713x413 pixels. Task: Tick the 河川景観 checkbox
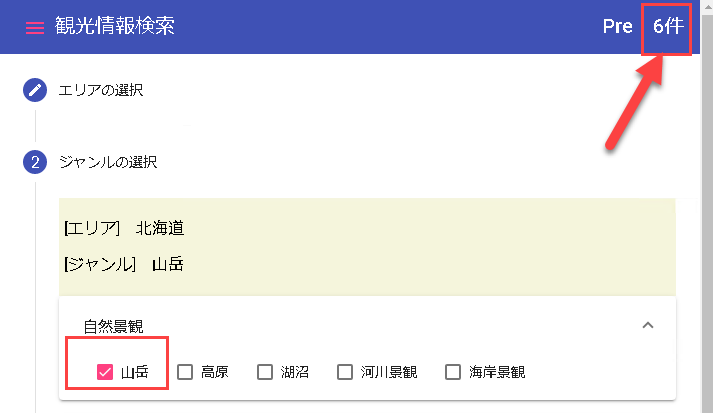[345, 372]
